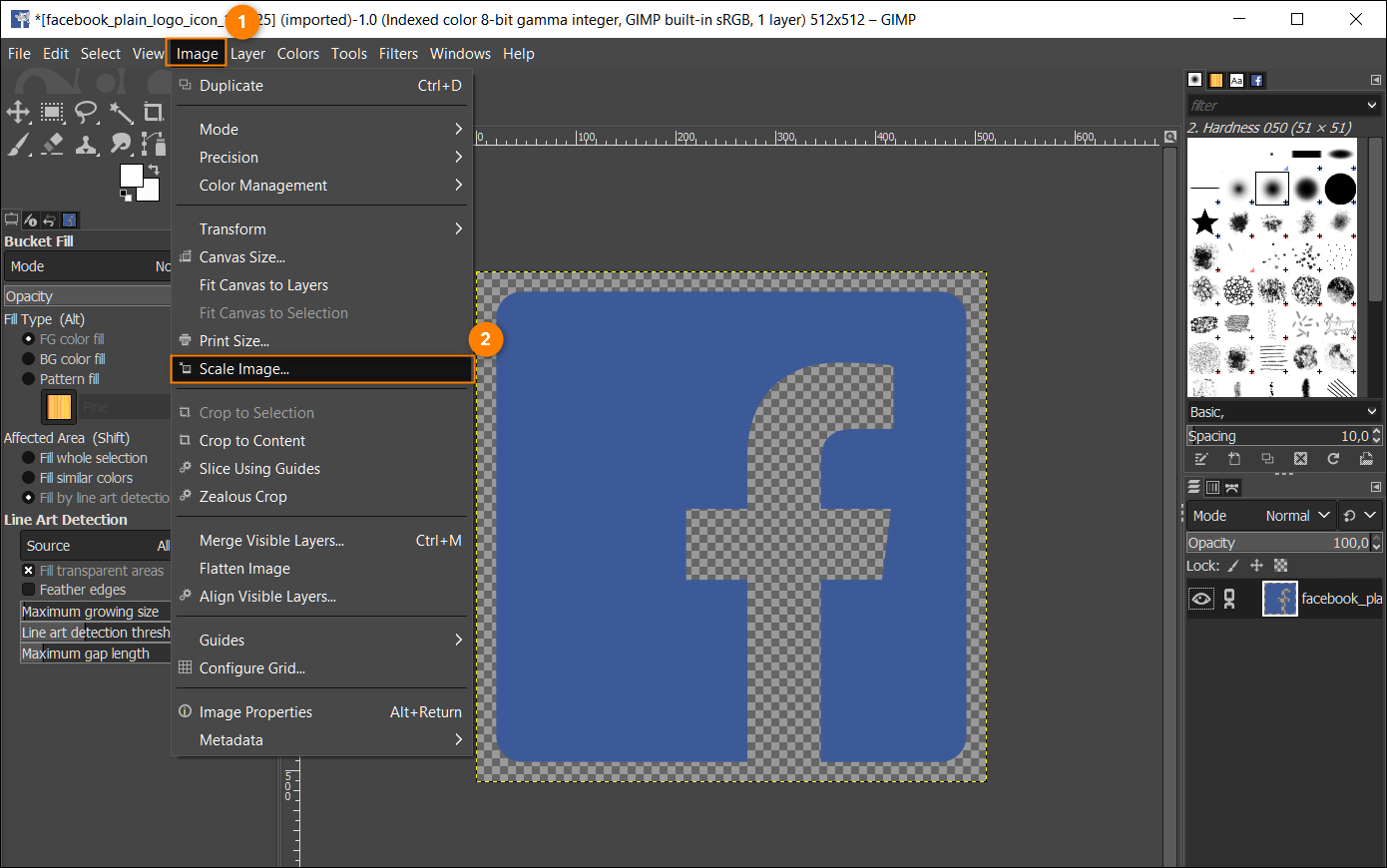The width and height of the screenshot is (1387, 868).
Task: Select the Free Select lasso tool
Action: point(87,112)
